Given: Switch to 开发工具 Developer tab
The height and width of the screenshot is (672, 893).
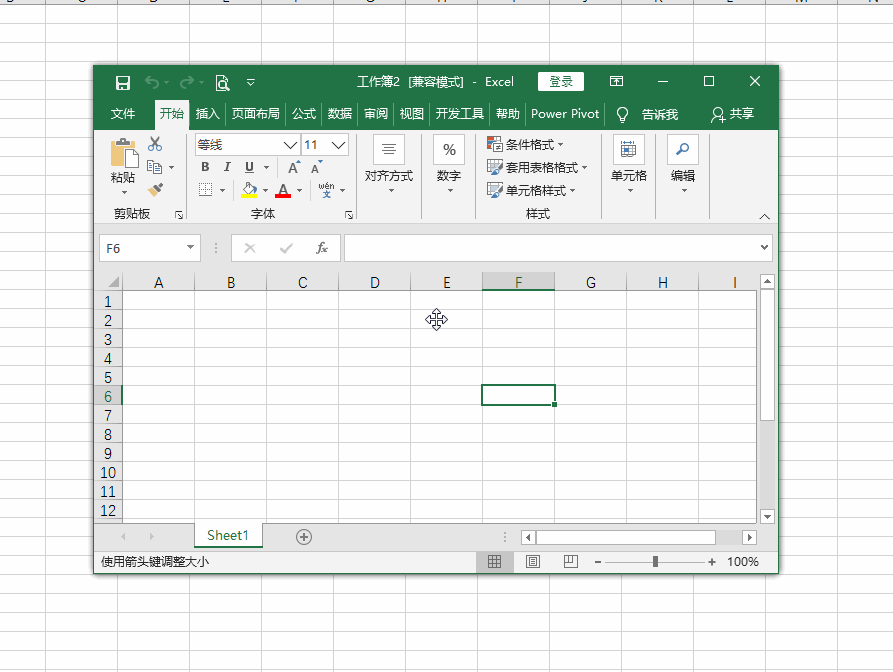Looking at the screenshot, I should pos(460,114).
